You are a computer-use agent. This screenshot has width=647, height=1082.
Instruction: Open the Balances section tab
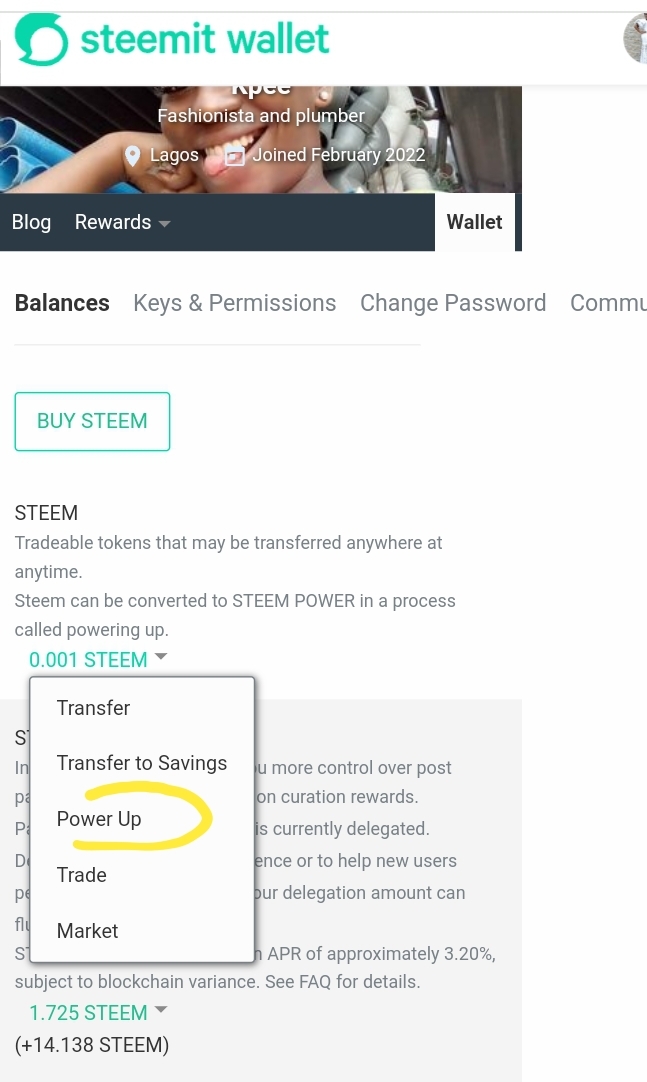[x=62, y=303]
